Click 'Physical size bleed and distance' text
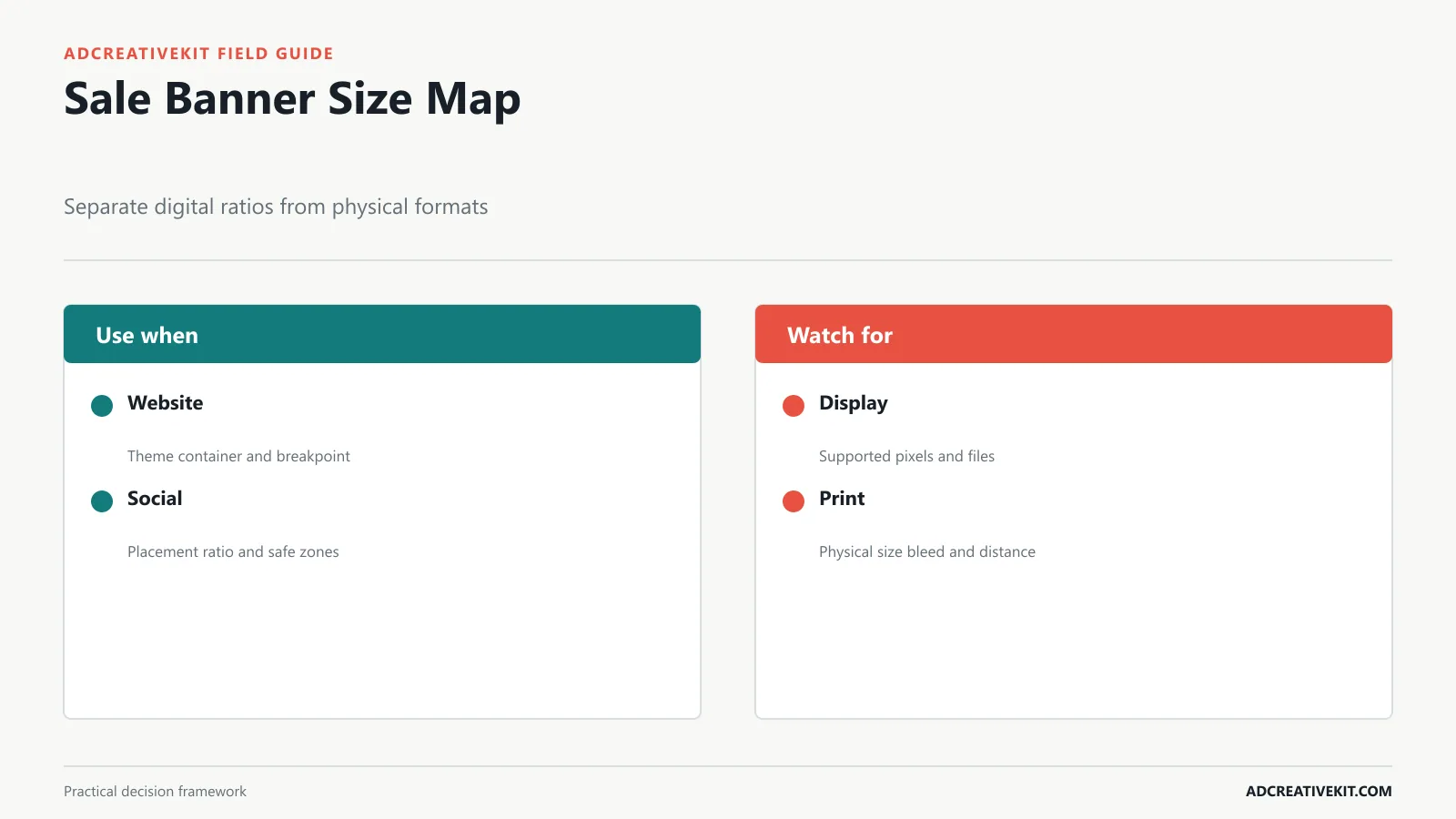1456x819 pixels. coord(927,551)
